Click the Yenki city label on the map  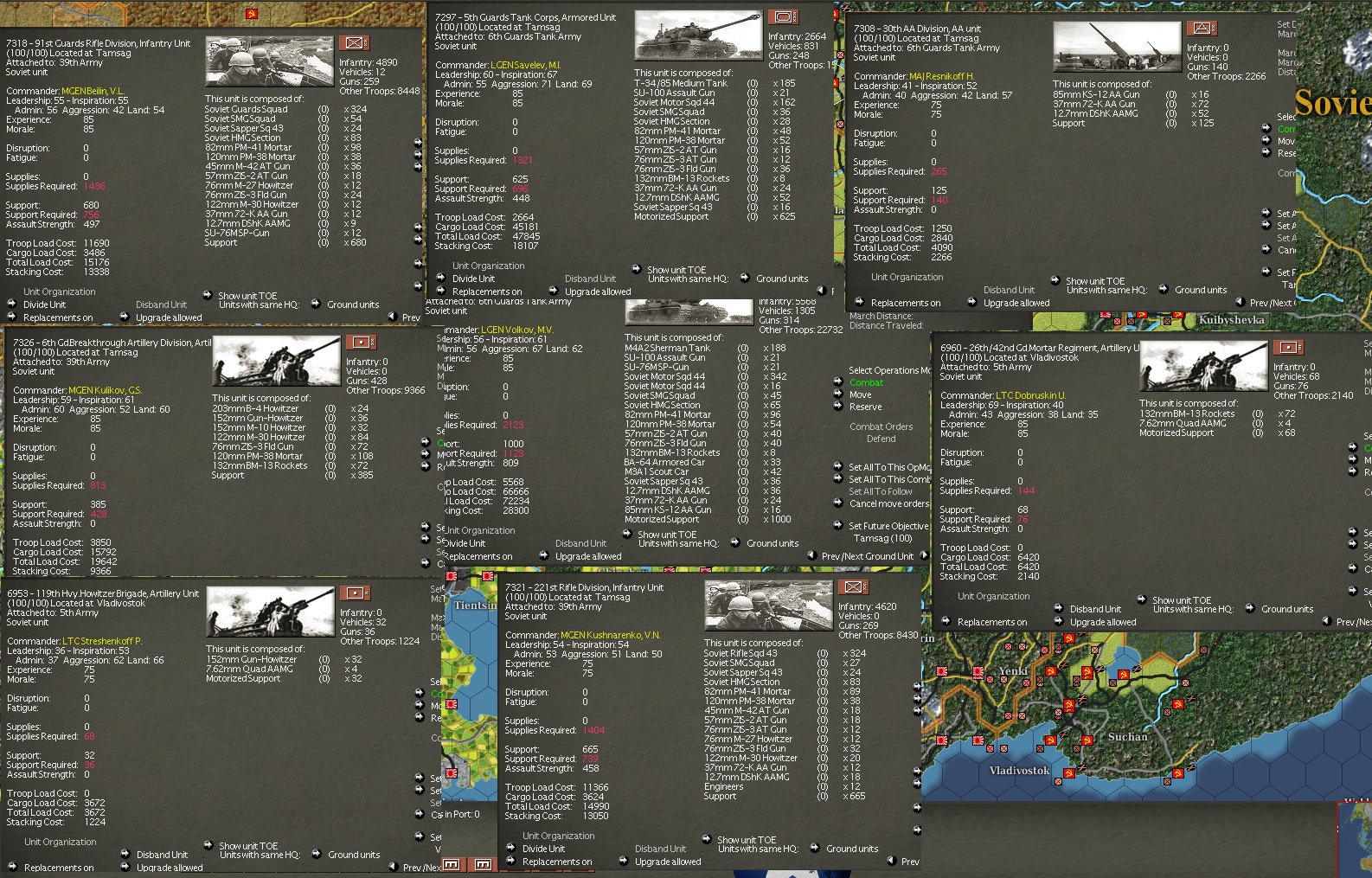(x=1013, y=671)
